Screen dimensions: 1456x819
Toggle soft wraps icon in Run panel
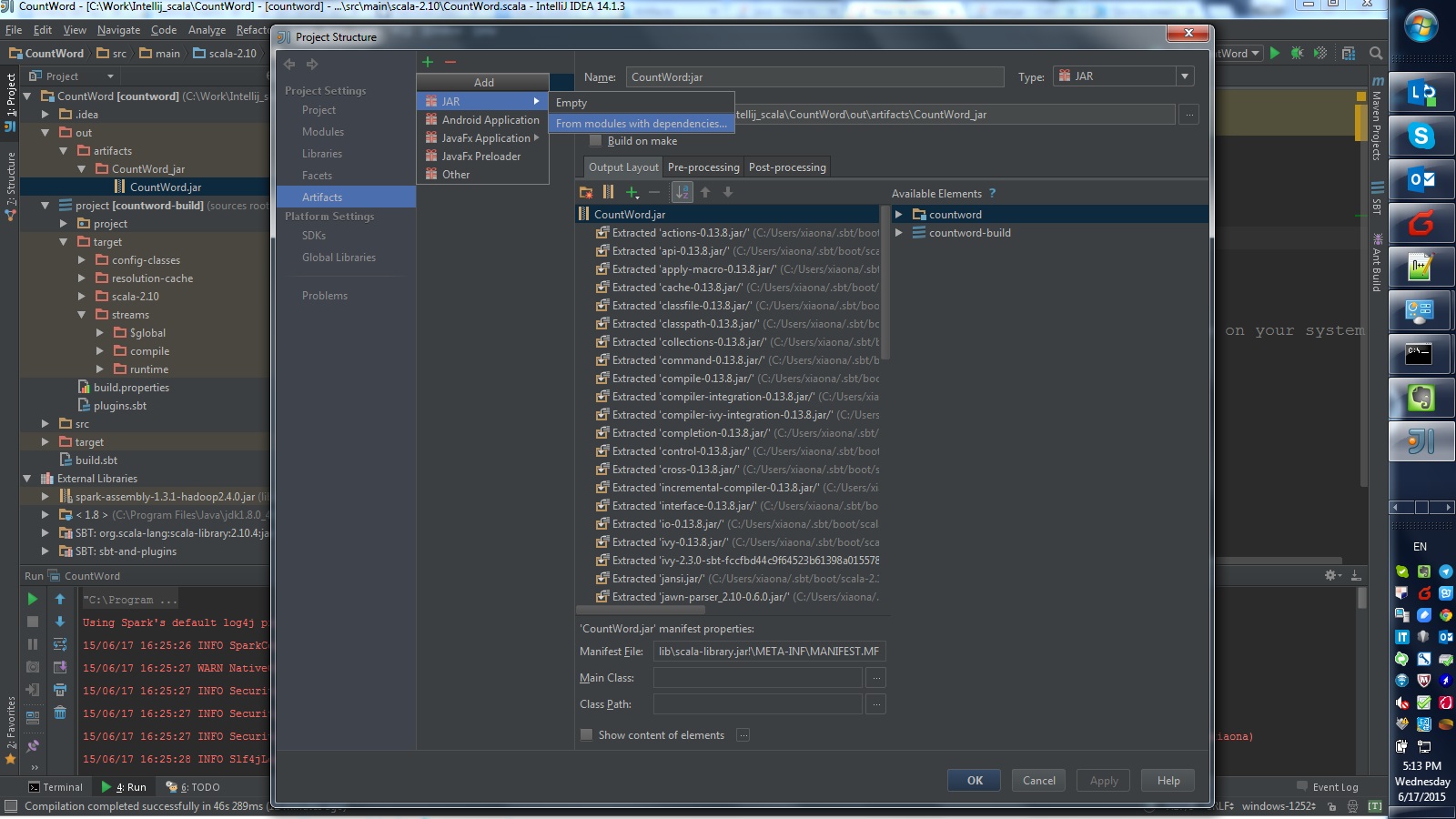click(60, 644)
